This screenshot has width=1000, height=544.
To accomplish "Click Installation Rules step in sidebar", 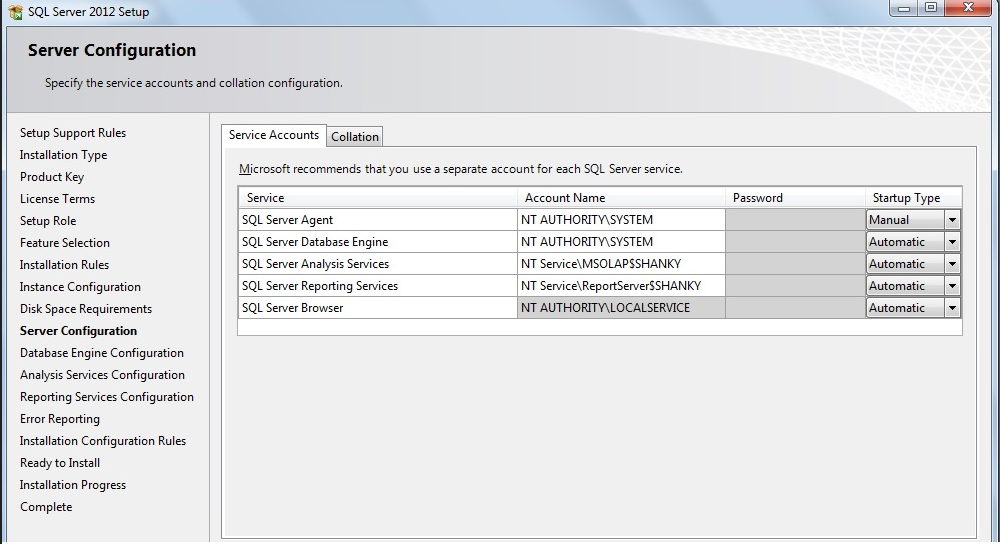I will [x=64, y=265].
